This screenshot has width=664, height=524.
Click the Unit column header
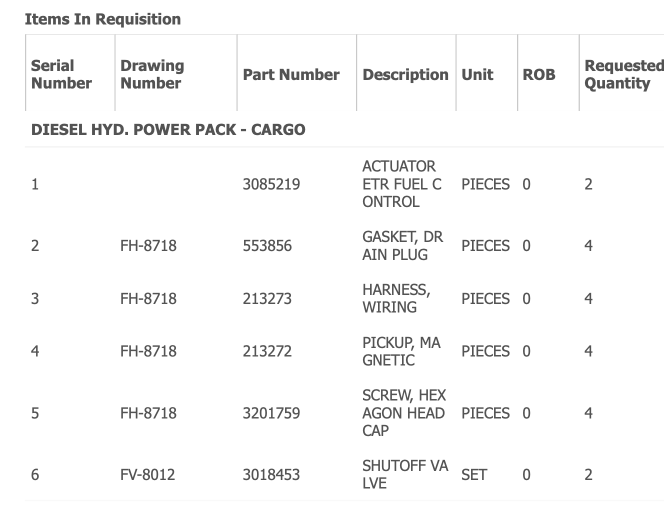coord(477,75)
